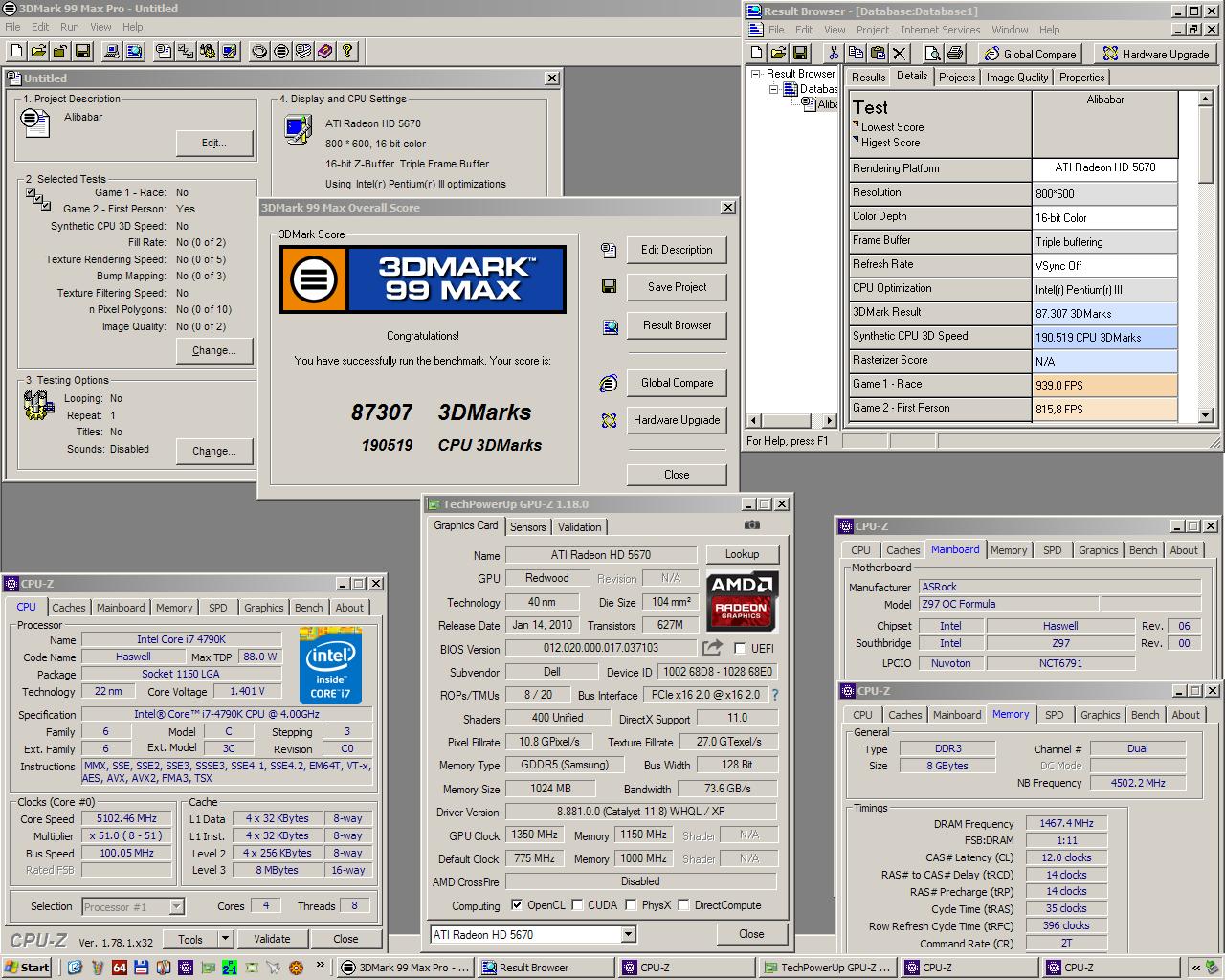Click Copy icon in Result Browser toolbar
The height and width of the screenshot is (980, 1225).
856,54
